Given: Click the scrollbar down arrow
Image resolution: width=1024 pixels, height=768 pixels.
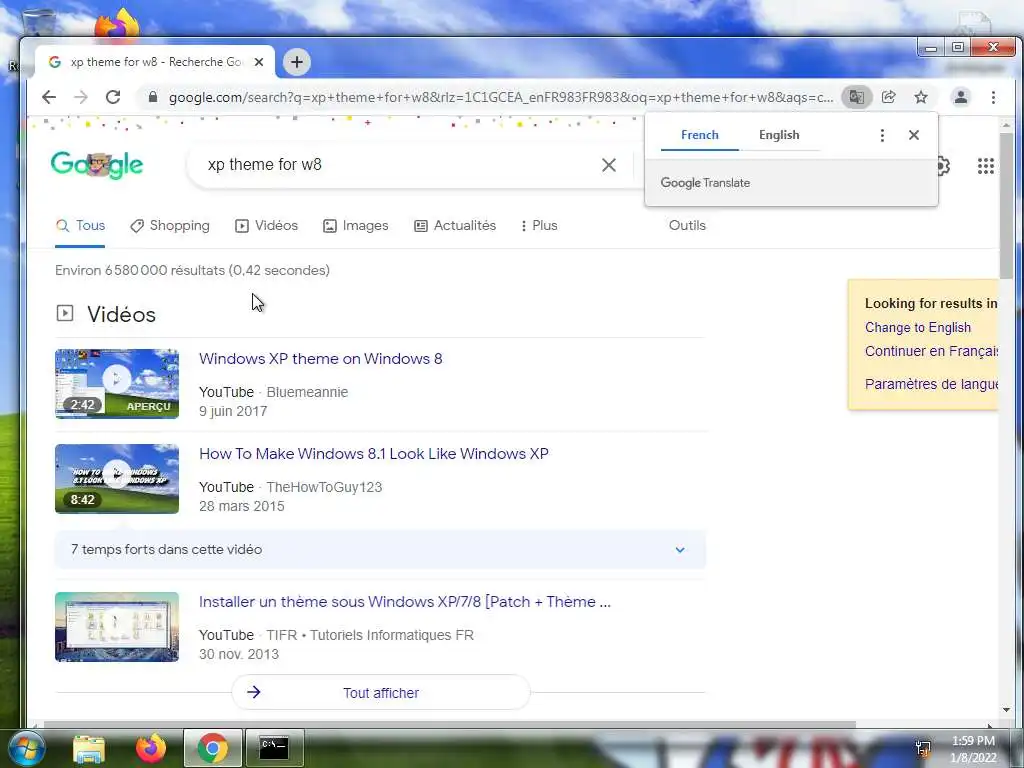Looking at the screenshot, I should point(1006,711).
